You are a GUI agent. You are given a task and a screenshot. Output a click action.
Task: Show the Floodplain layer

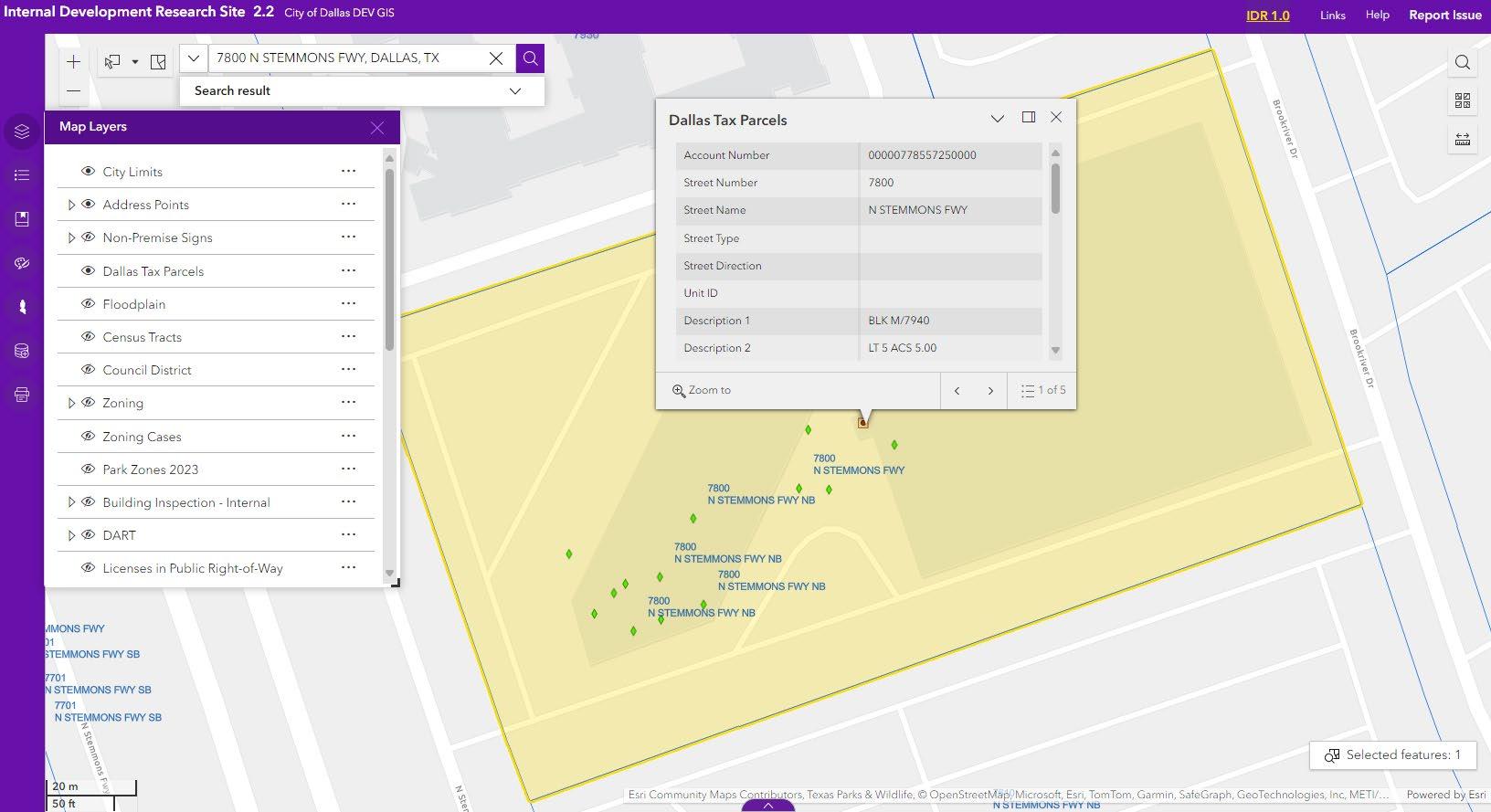coord(89,304)
